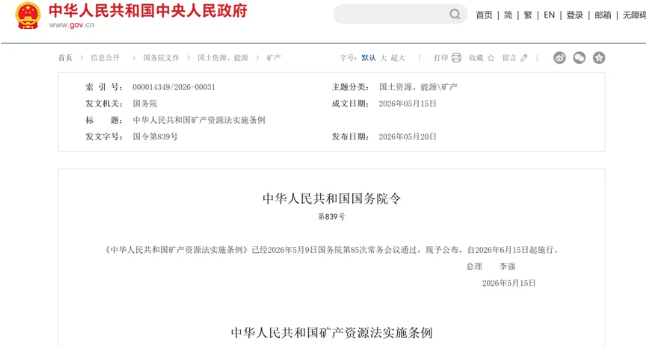
Task: Open the 无障碍 accessibility link
Action: click(x=635, y=15)
